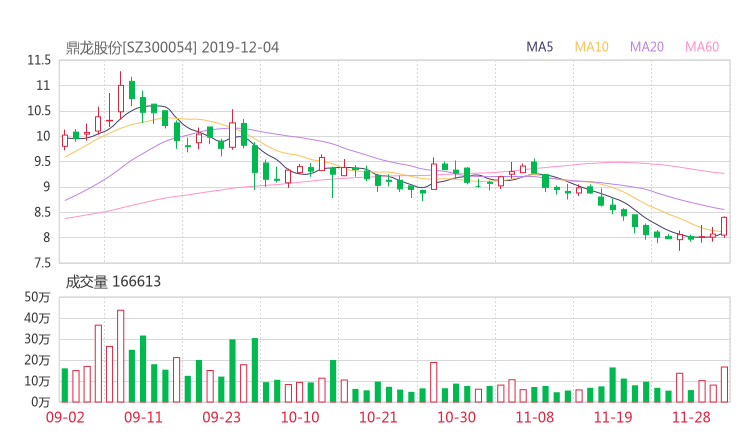The height and width of the screenshot is (440, 740).
Task: Select the tallest volume bar in September
Action: pos(120,355)
